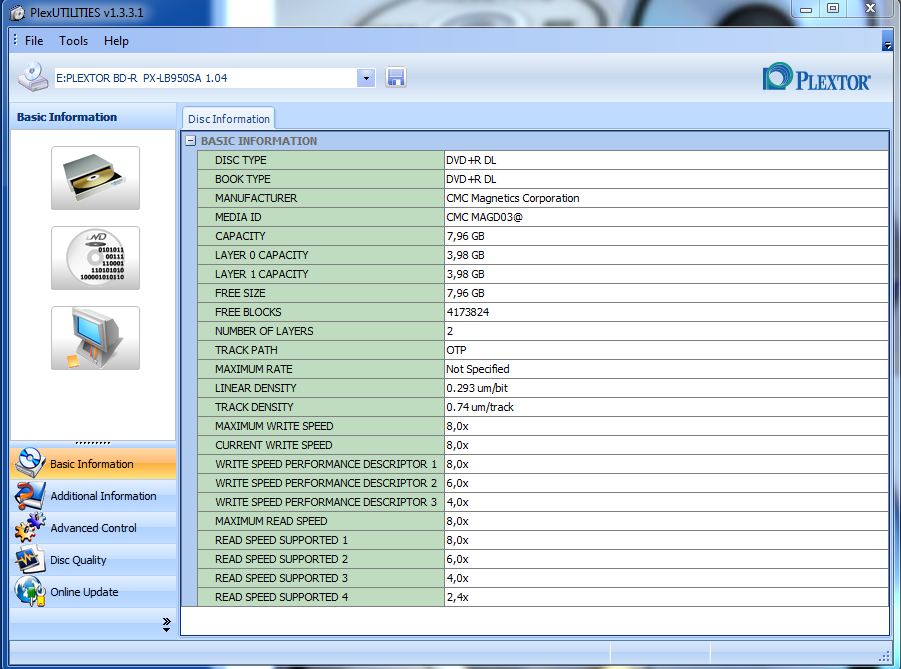Open the drive tray information thumbnail
Screen dimensions: 901x669
95,178
